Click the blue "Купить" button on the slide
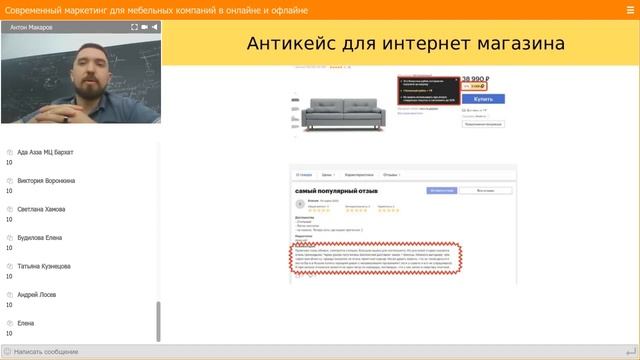 coord(483,99)
